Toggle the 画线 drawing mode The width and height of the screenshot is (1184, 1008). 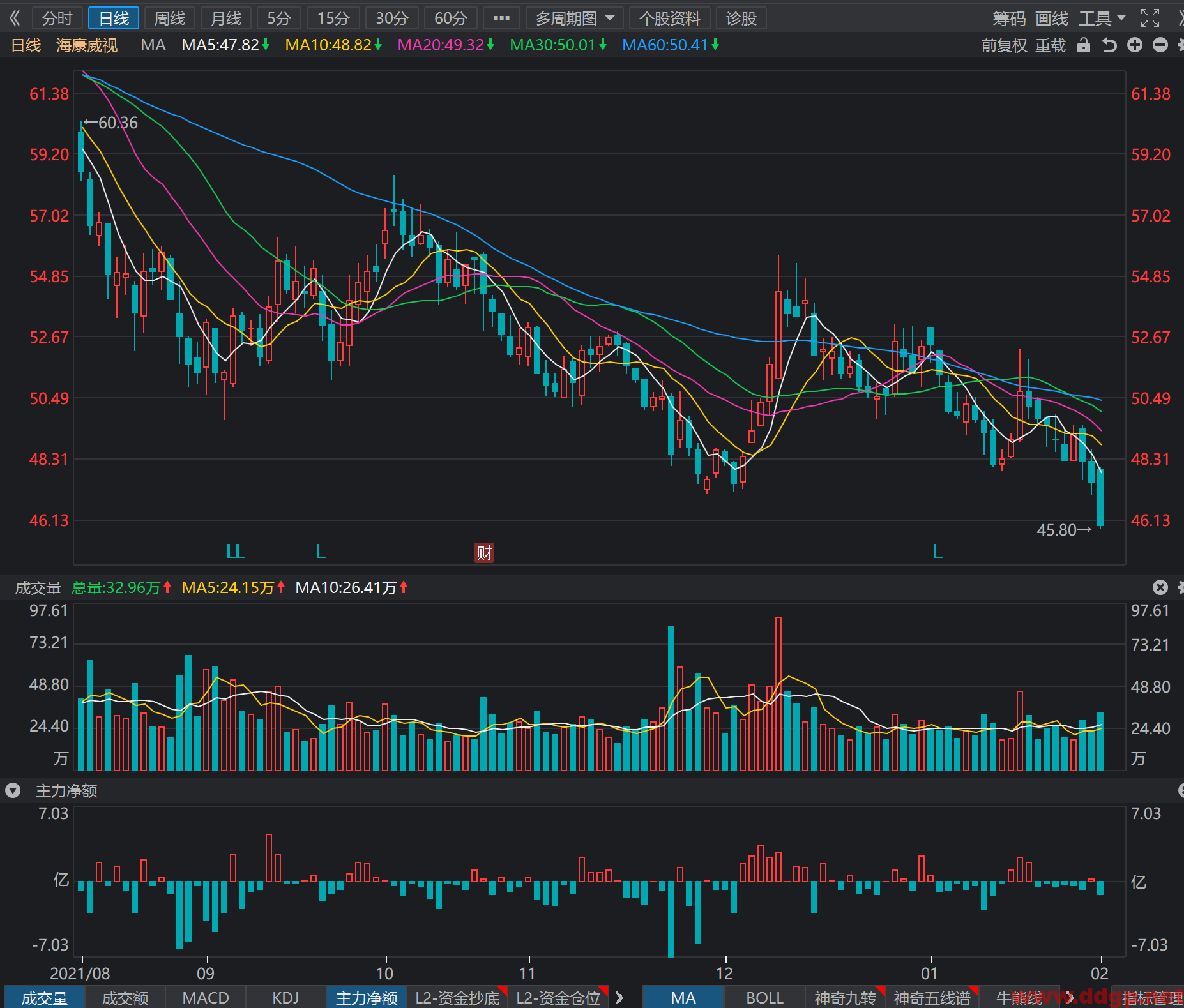(x=1051, y=19)
